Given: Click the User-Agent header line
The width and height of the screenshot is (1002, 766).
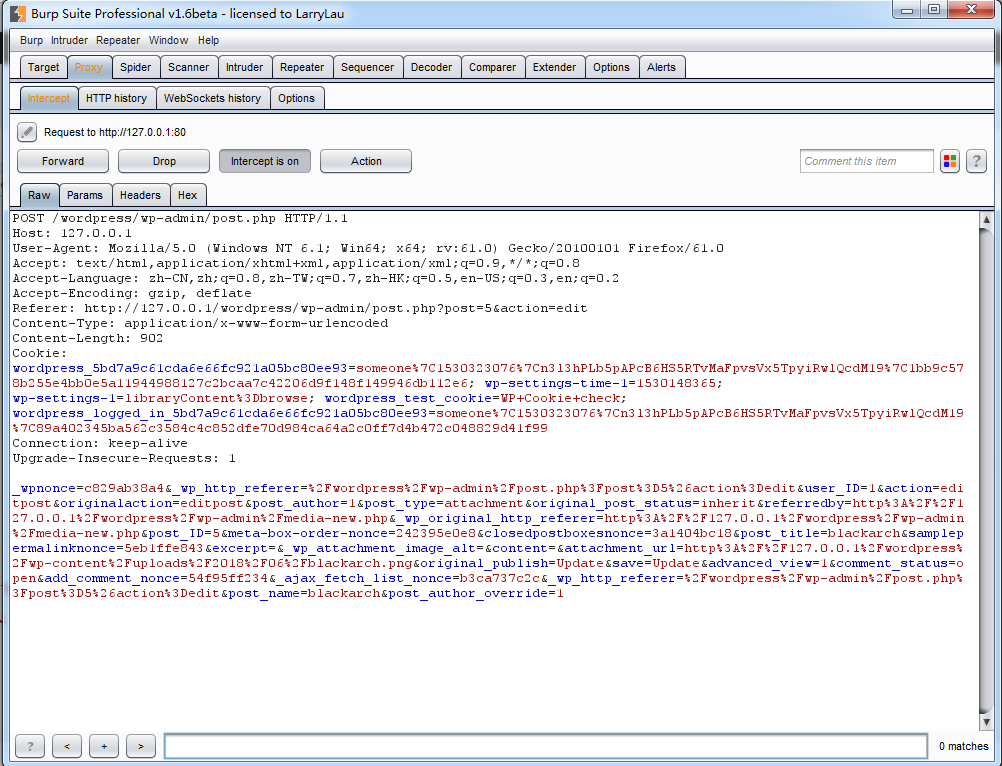Looking at the screenshot, I should coord(368,249).
